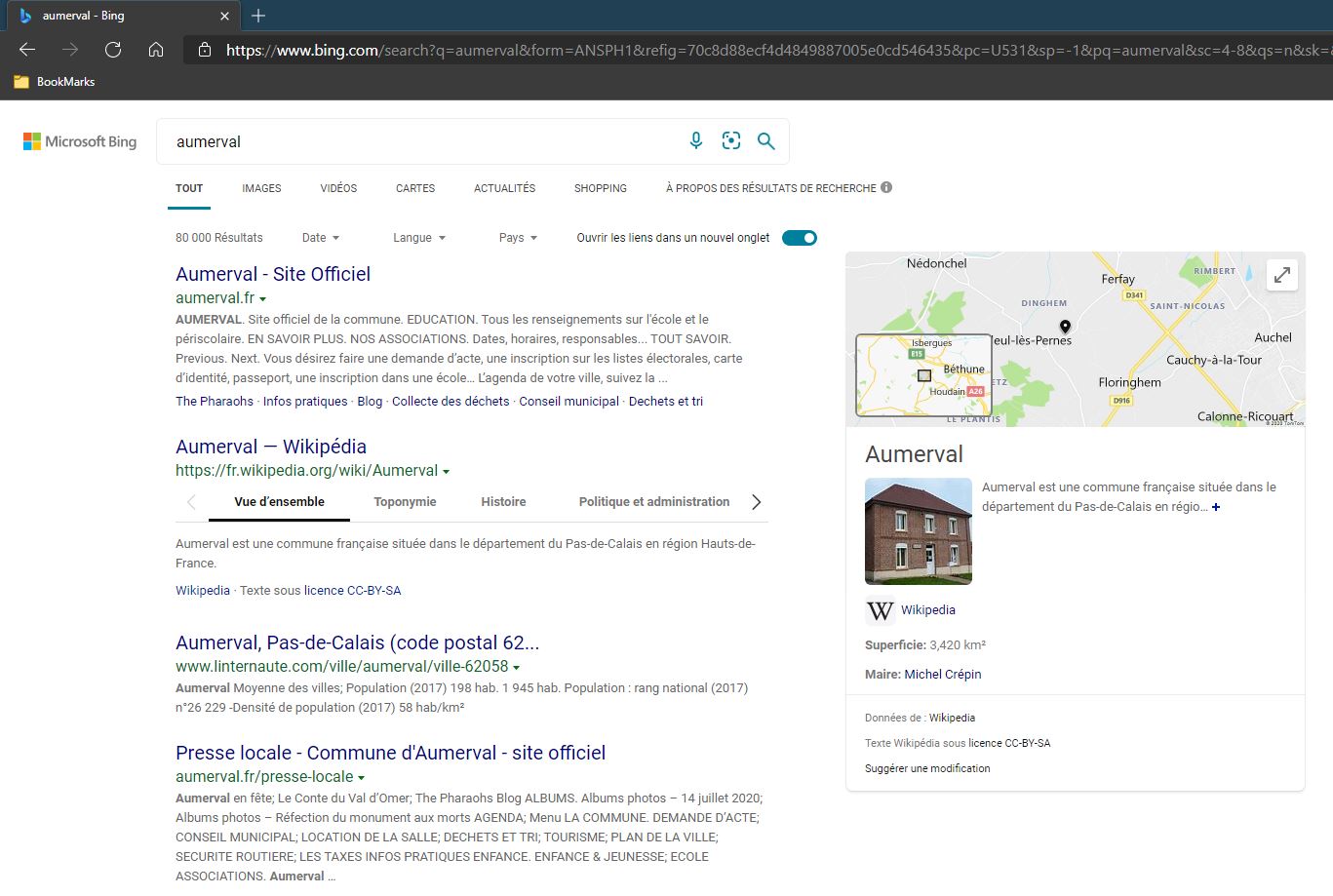Expand the map with arrows icon

point(1281,275)
